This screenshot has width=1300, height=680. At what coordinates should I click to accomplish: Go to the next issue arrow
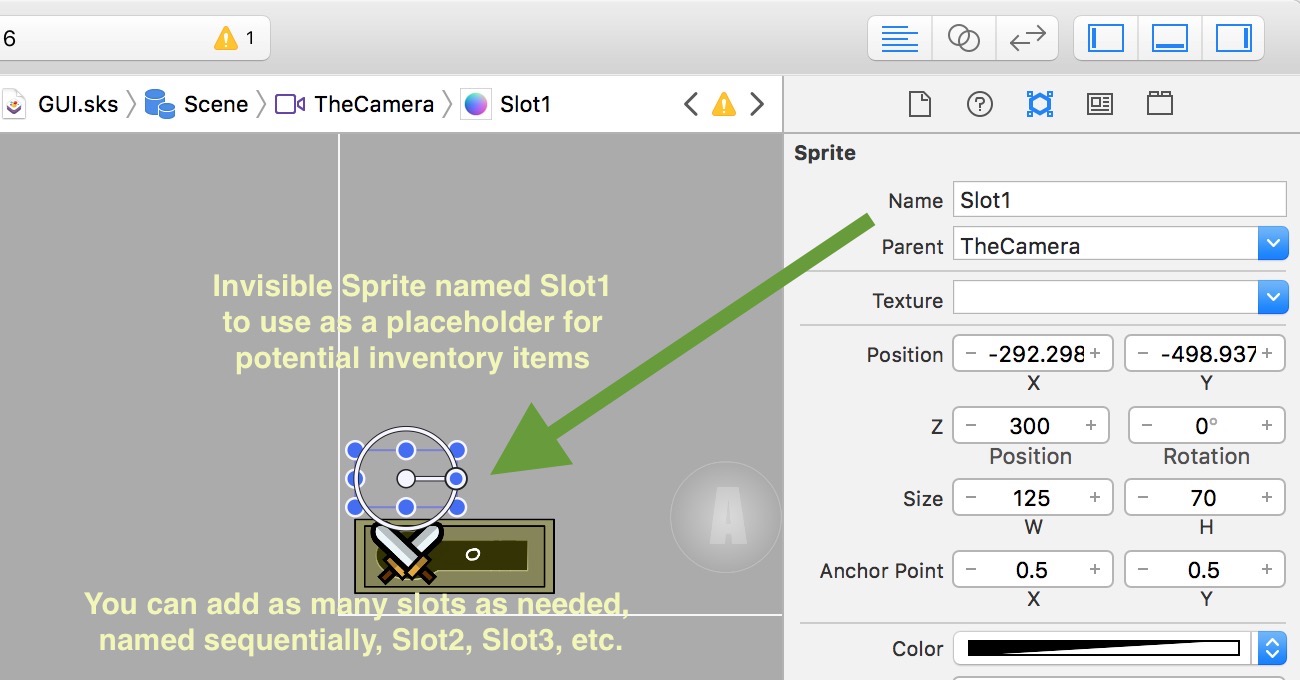pos(757,104)
